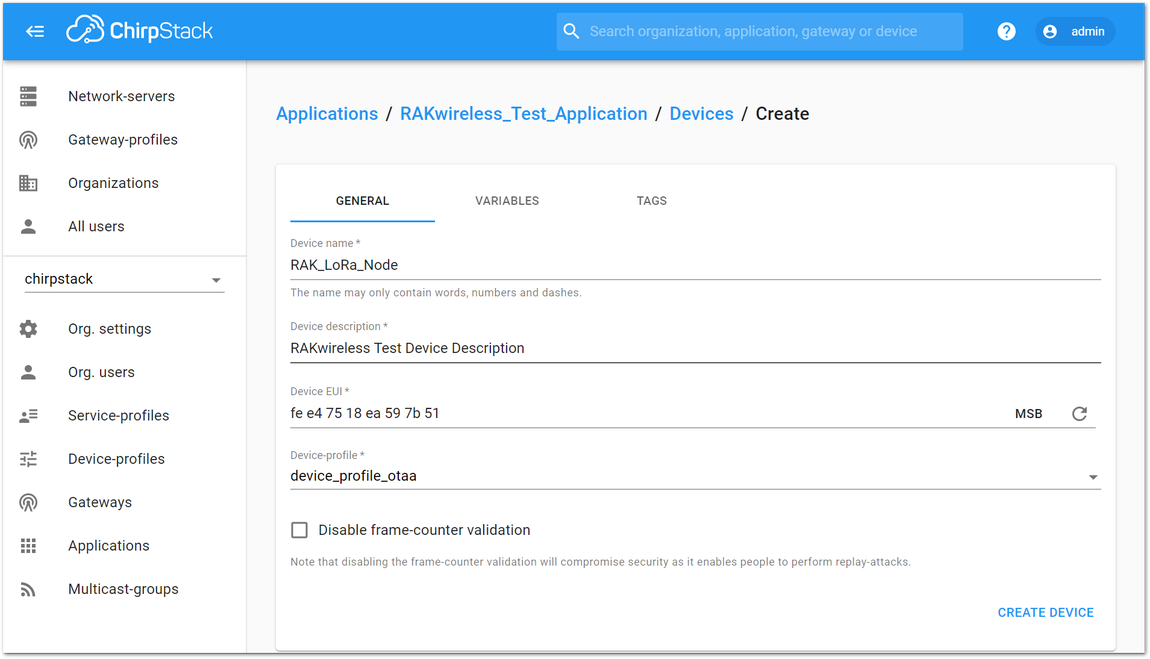Click the Org. users person icon
This screenshot has height=659, width=1150.
(29, 372)
